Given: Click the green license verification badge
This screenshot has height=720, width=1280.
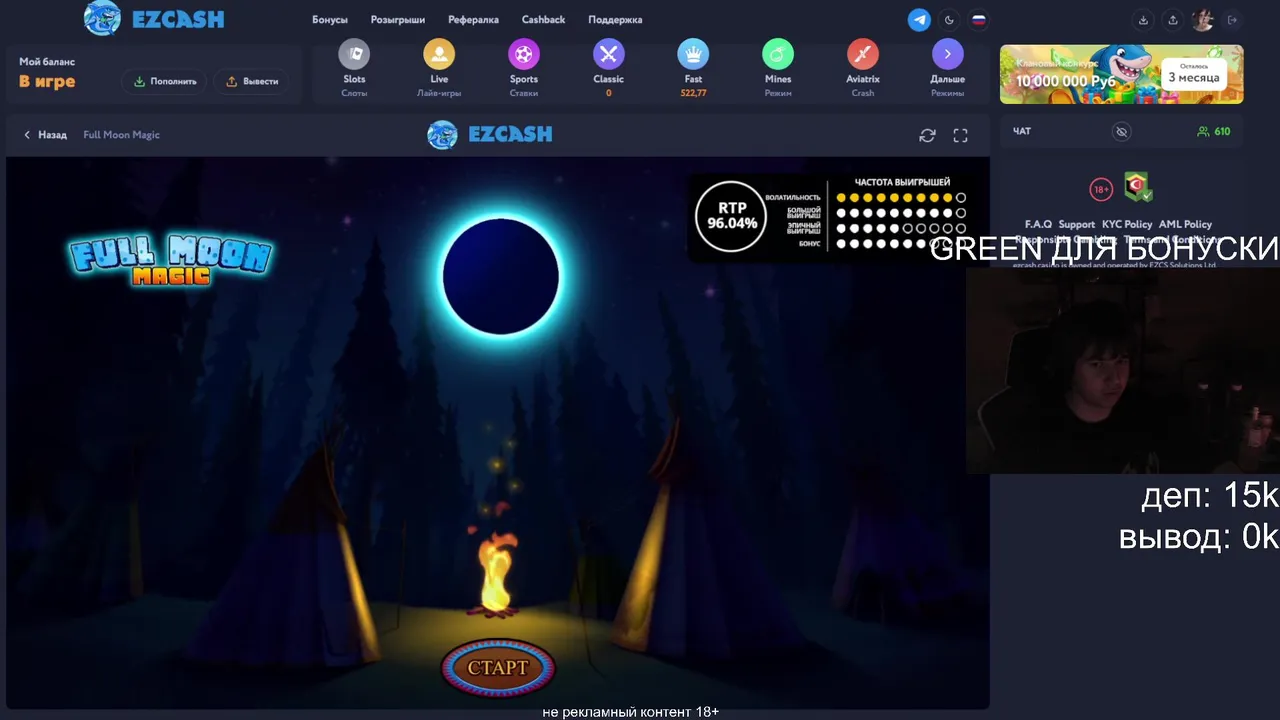Looking at the screenshot, I should tap(1137, 187).
